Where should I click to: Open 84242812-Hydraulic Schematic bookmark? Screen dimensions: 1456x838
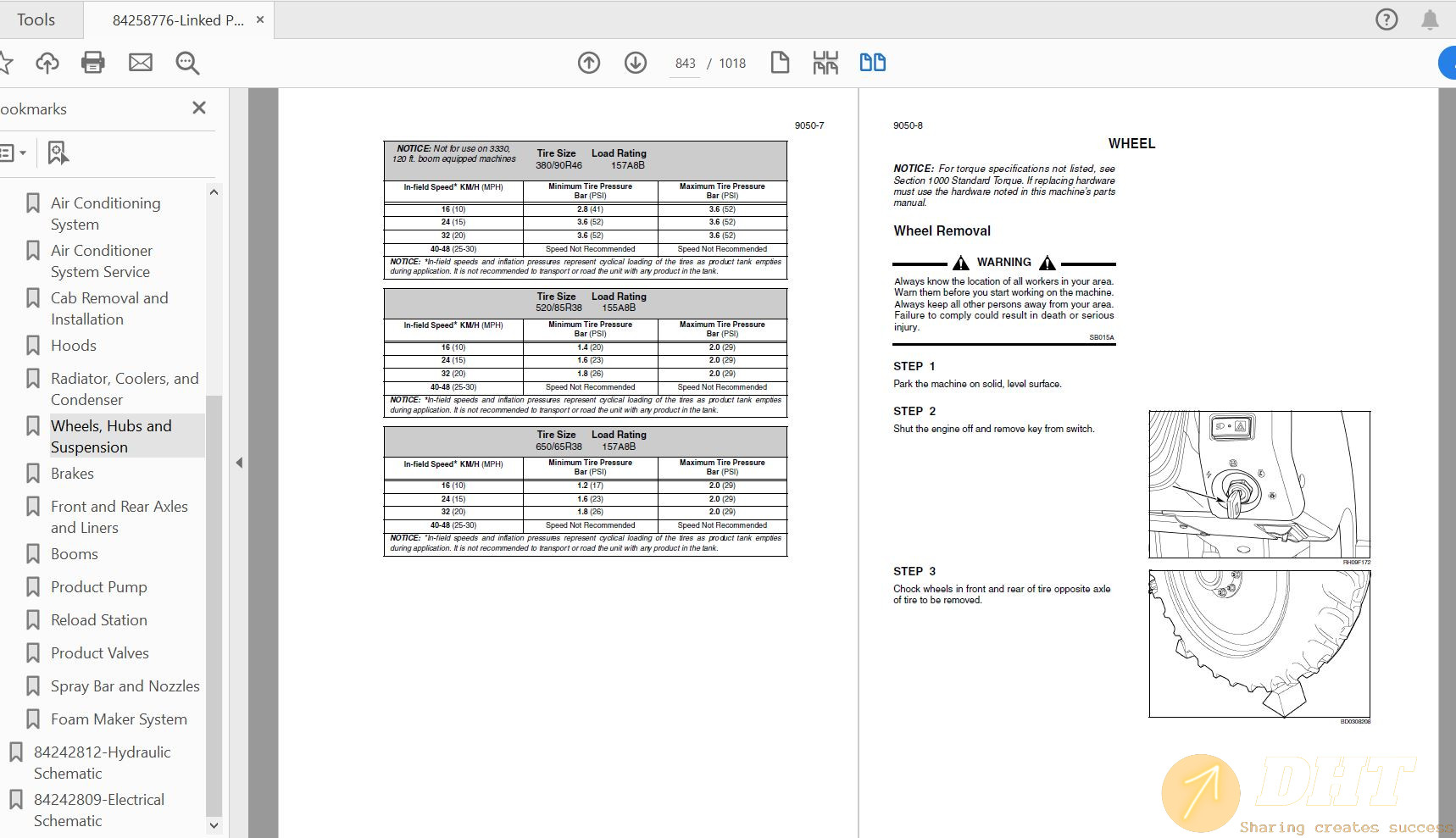(102, 763)
